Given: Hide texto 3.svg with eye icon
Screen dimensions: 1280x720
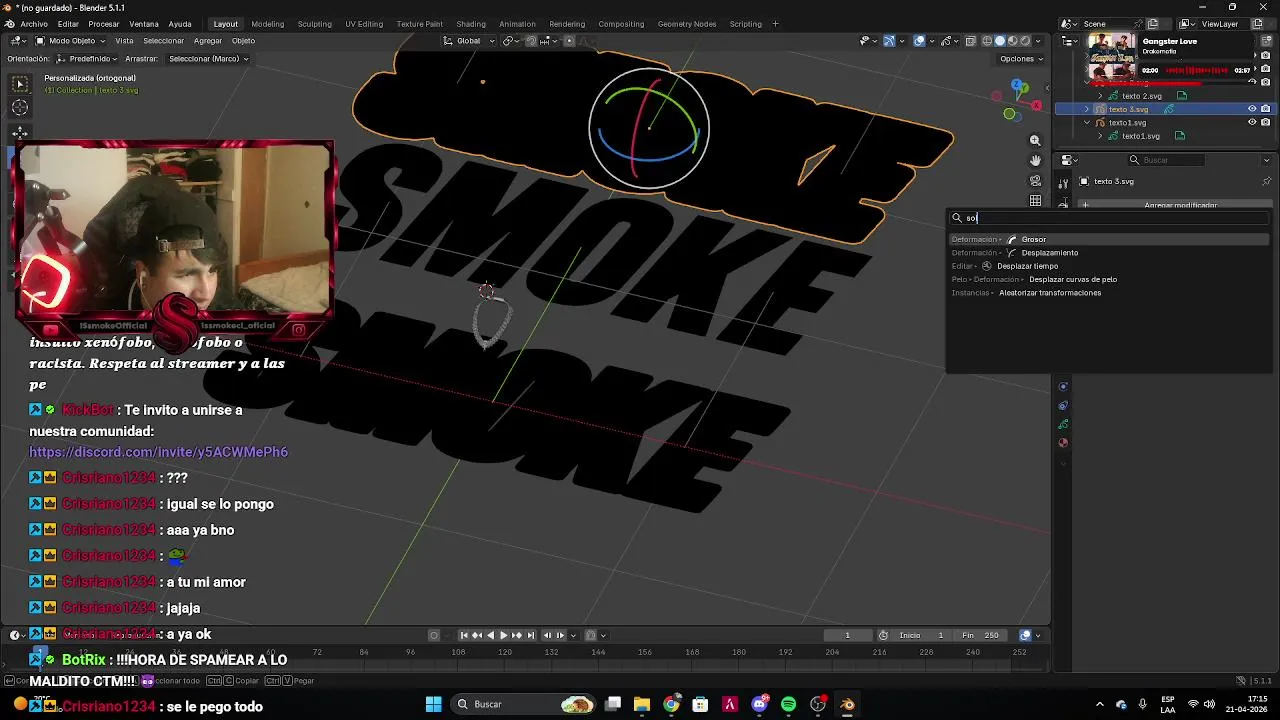Looking at the screenshot, I should click(x=1252, y=109).
